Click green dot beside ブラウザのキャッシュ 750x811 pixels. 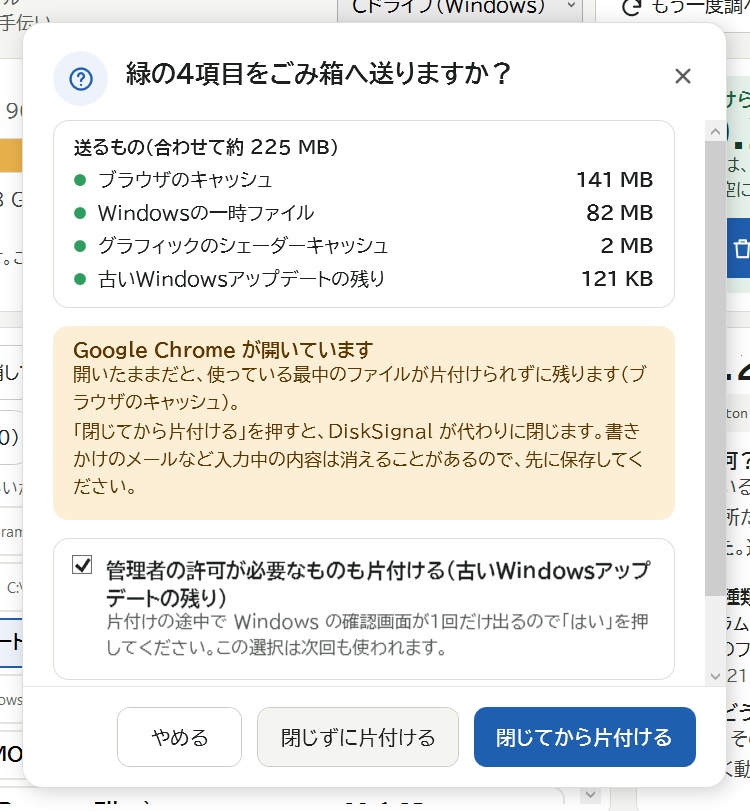80,180
